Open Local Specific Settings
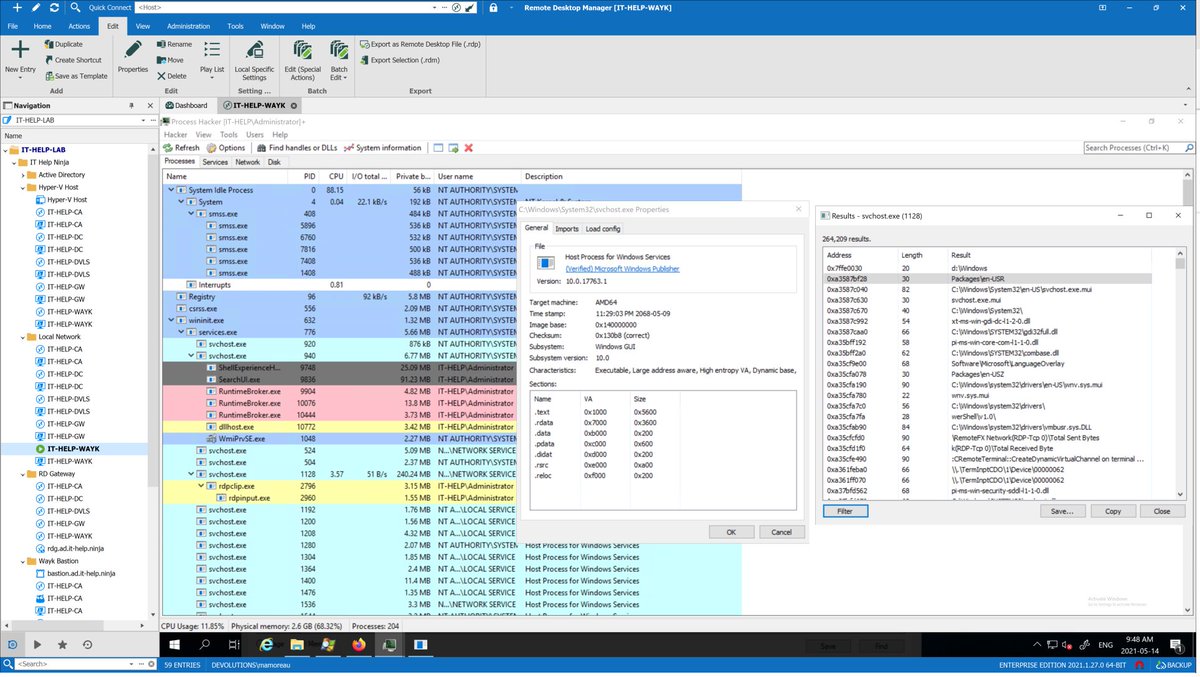The height and width of the screenshot is (677, 1200). point(254,60)
